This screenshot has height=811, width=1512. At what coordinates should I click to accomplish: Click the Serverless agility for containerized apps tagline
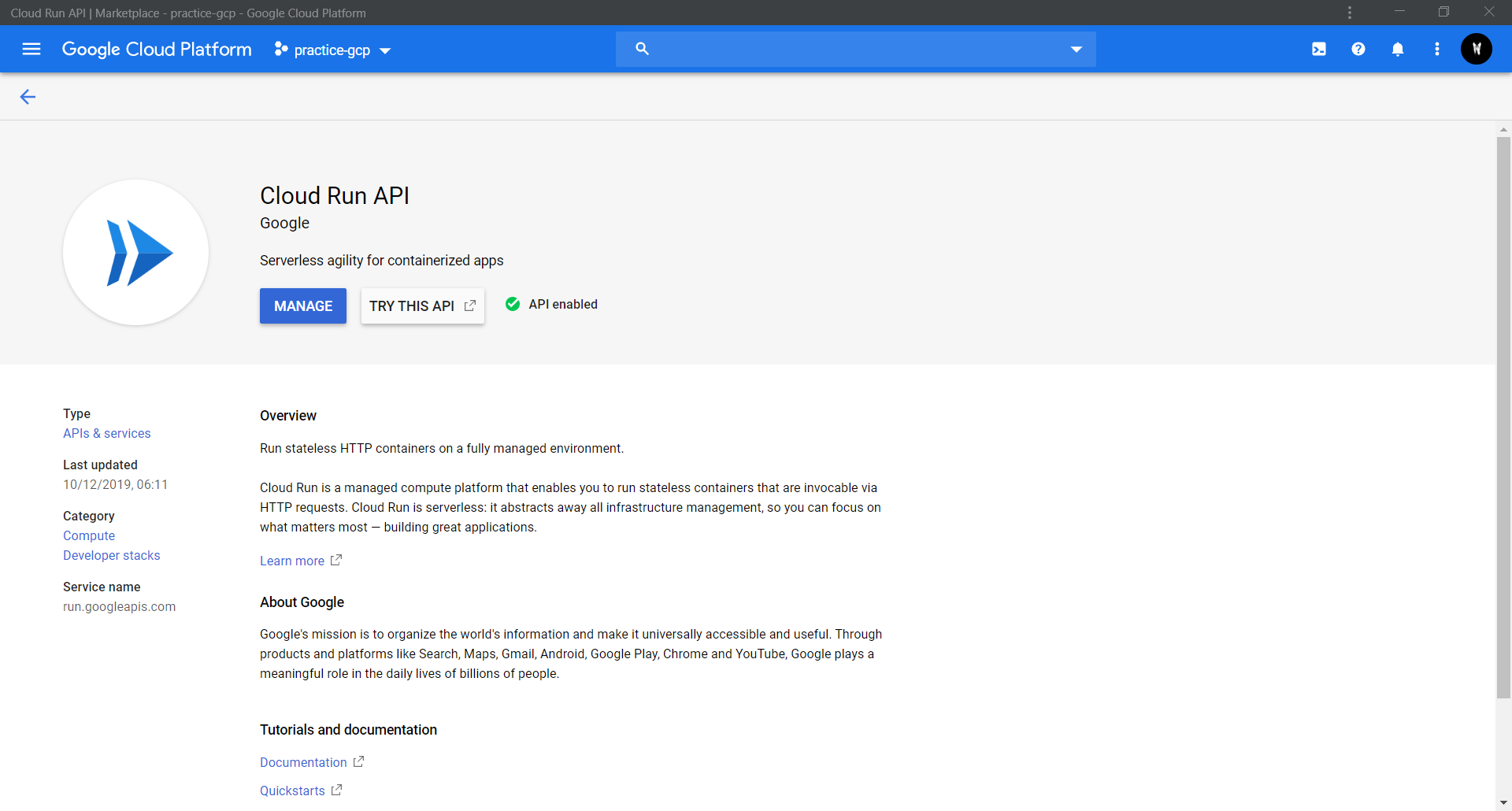click(382, 261)
